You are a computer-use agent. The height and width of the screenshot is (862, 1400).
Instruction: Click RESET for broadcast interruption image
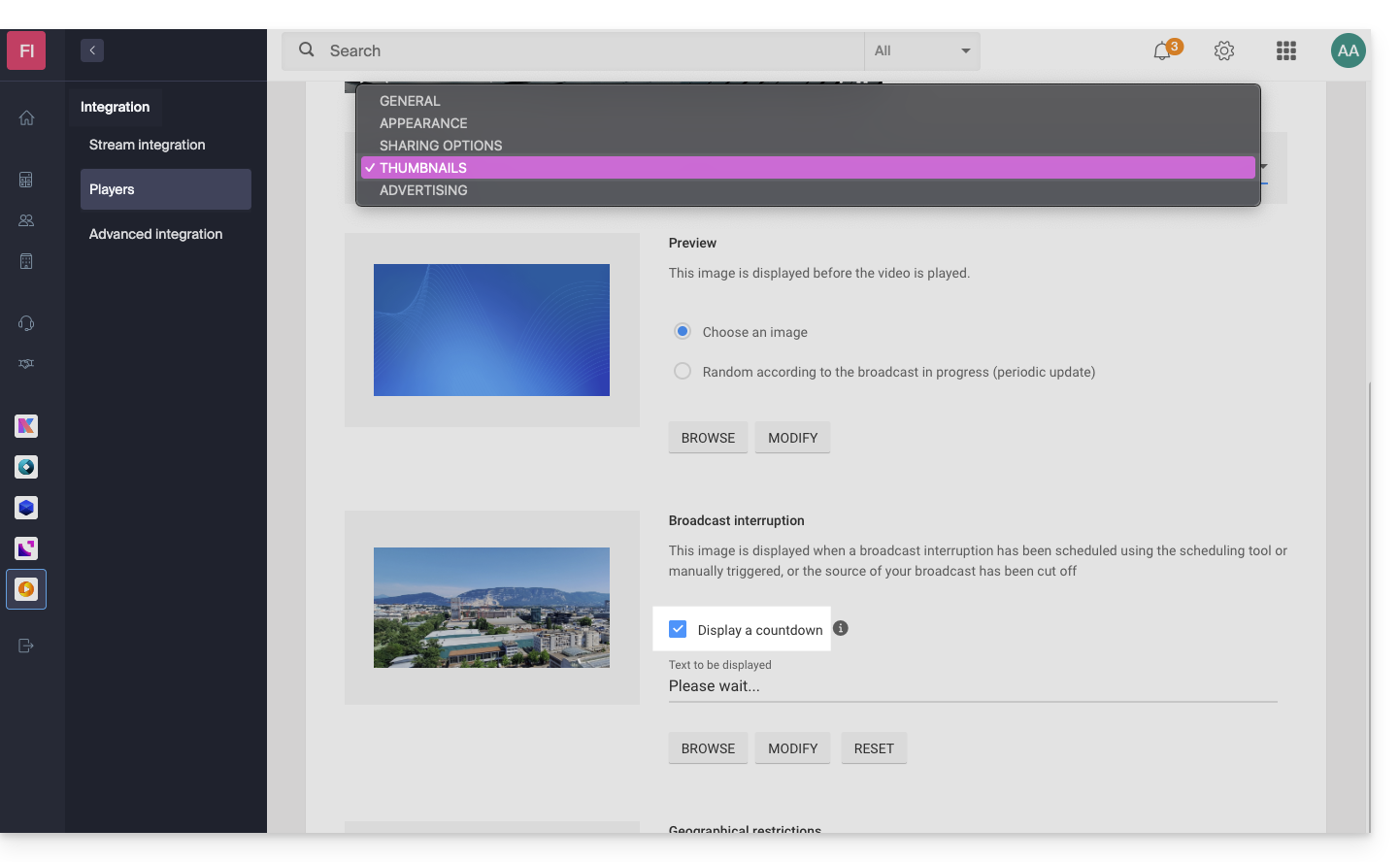pos(874,748)
